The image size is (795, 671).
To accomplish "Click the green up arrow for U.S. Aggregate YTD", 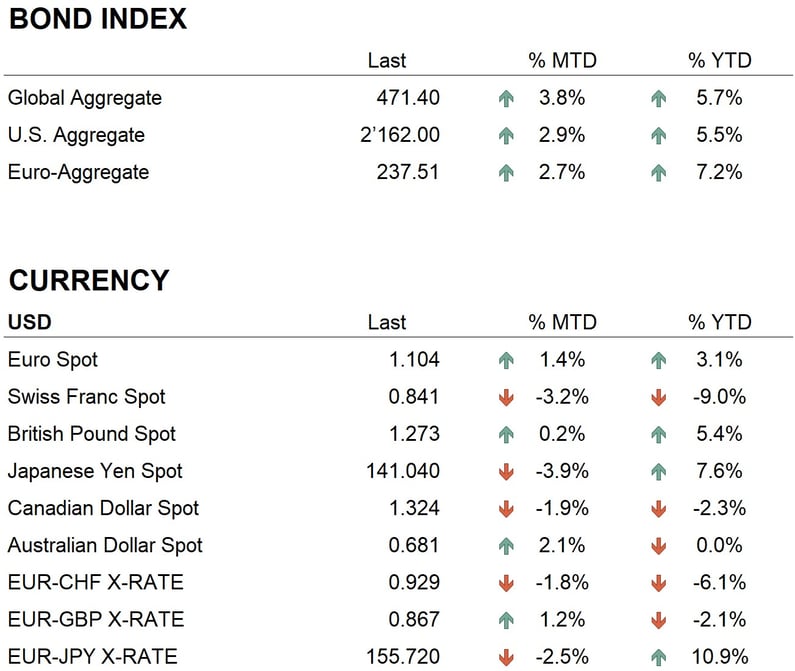I will (658, 136).
